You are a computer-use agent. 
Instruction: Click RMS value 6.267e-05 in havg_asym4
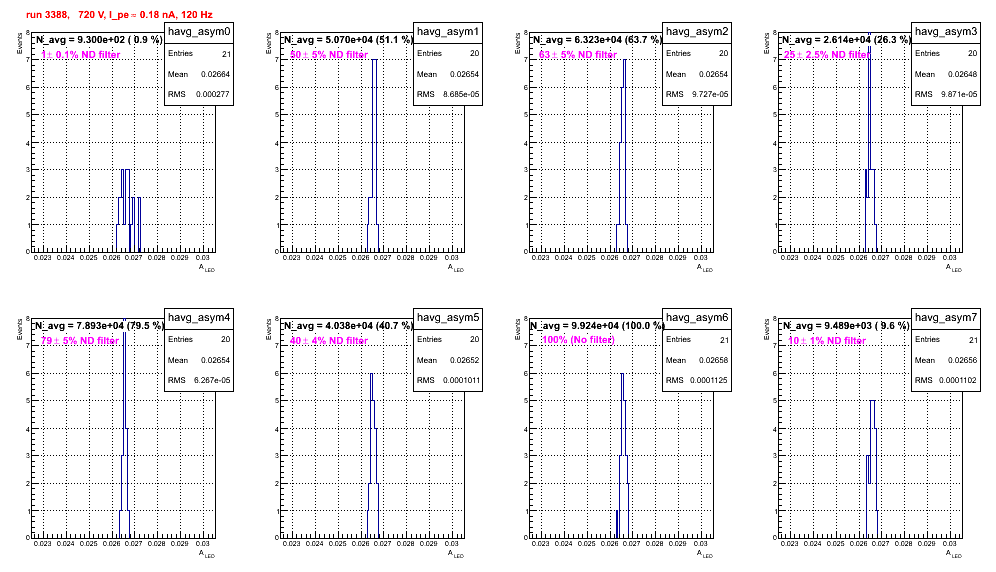click(213, 380)
